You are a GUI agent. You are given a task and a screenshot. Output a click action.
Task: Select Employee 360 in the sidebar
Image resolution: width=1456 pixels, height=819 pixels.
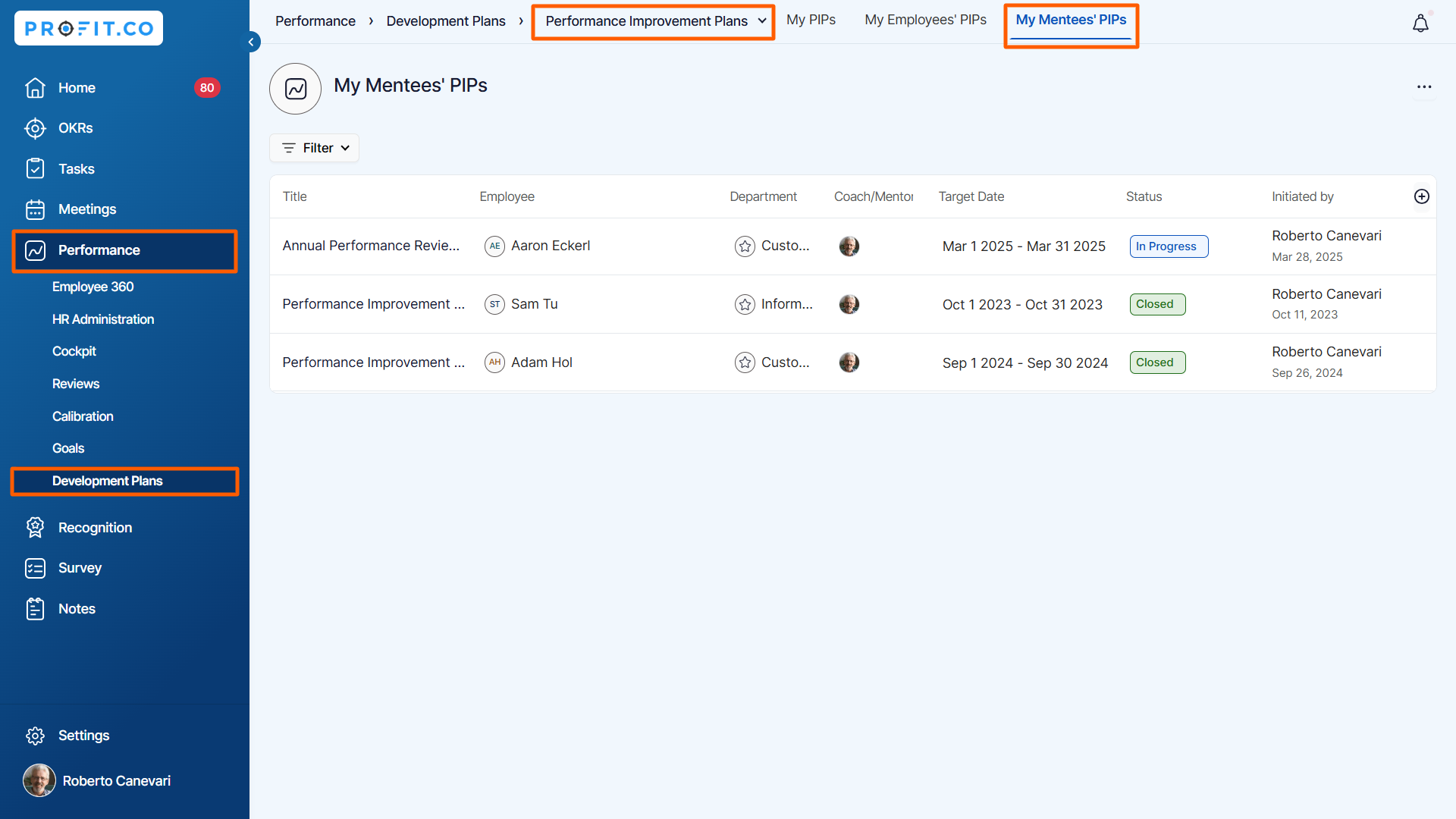[x=93, y=287]
